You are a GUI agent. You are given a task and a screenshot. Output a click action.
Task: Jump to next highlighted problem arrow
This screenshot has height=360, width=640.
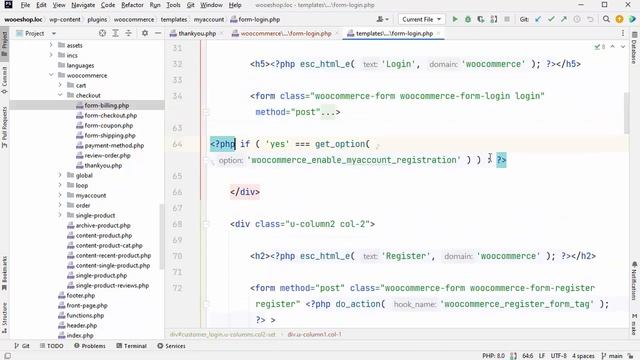coord(623,47)
